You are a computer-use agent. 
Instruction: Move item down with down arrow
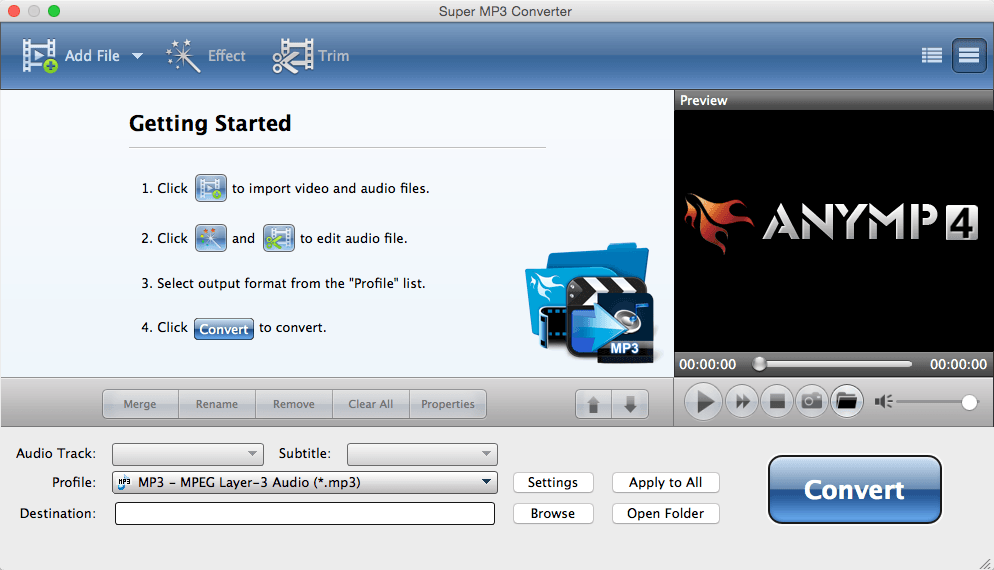pyautogui.click(x=630, y=404)
